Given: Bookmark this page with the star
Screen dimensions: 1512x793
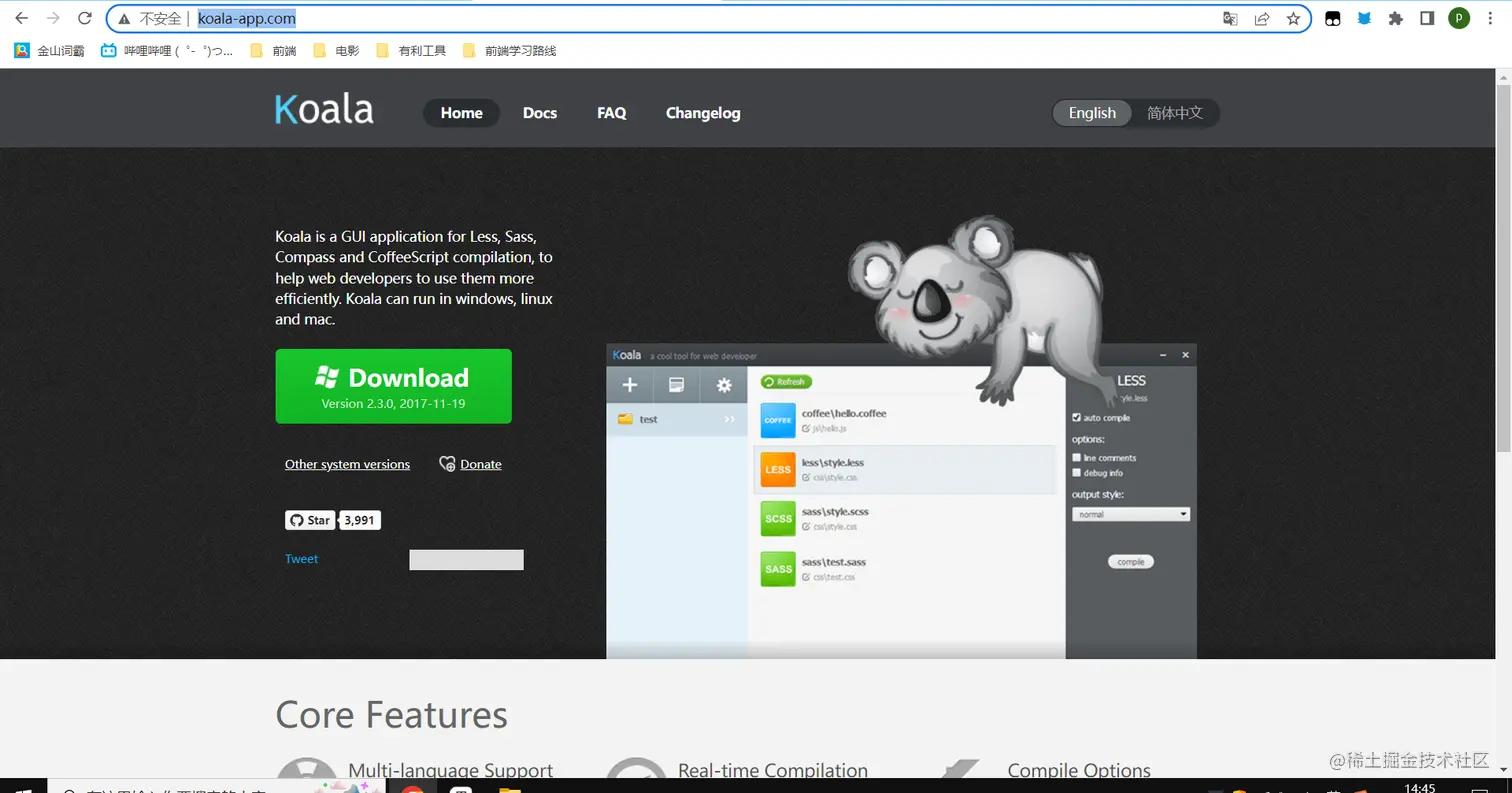Looking at the screenshot, I should tap(1293, 18).
